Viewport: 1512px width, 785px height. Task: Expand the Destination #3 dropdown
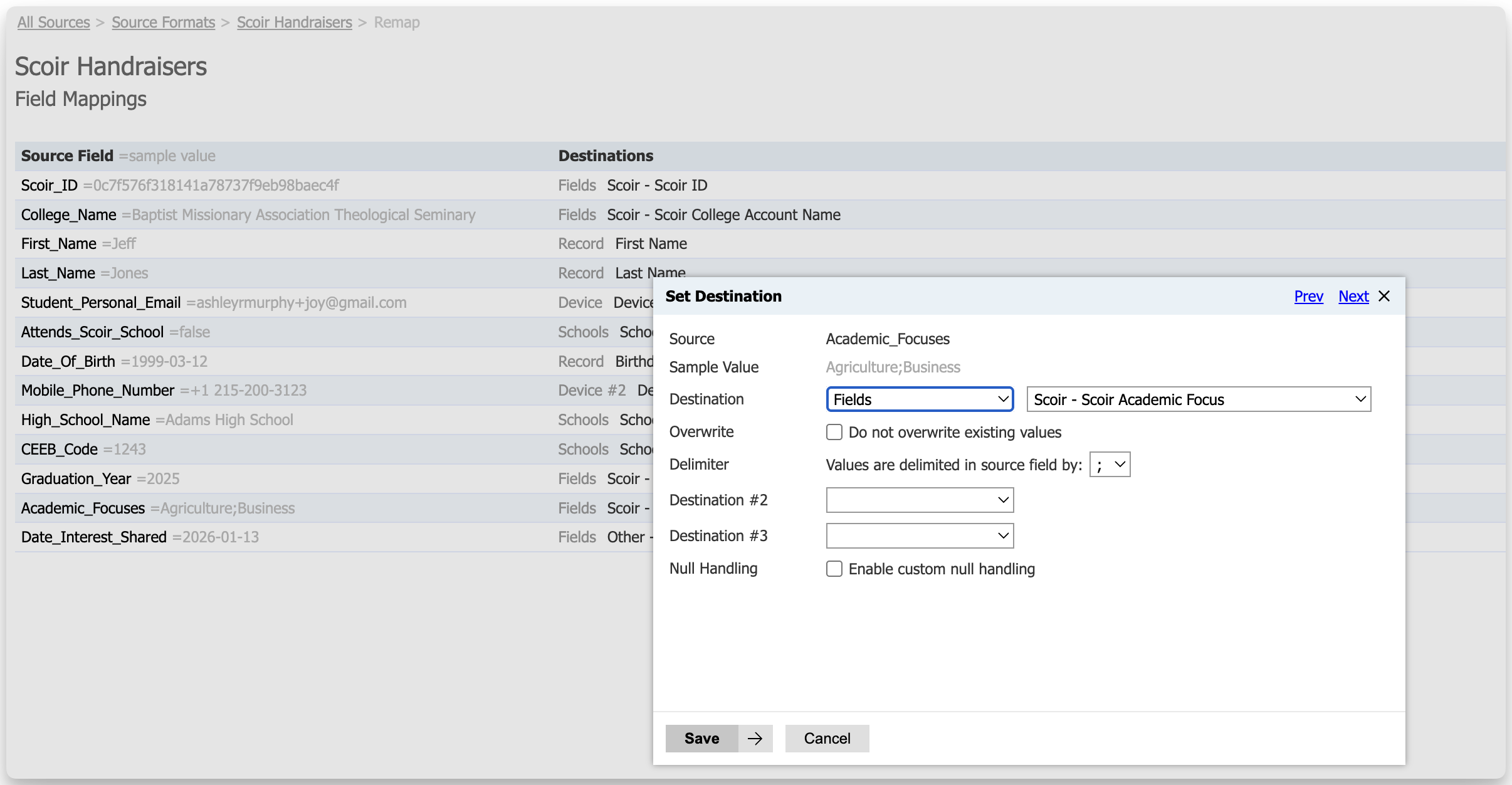920,536
